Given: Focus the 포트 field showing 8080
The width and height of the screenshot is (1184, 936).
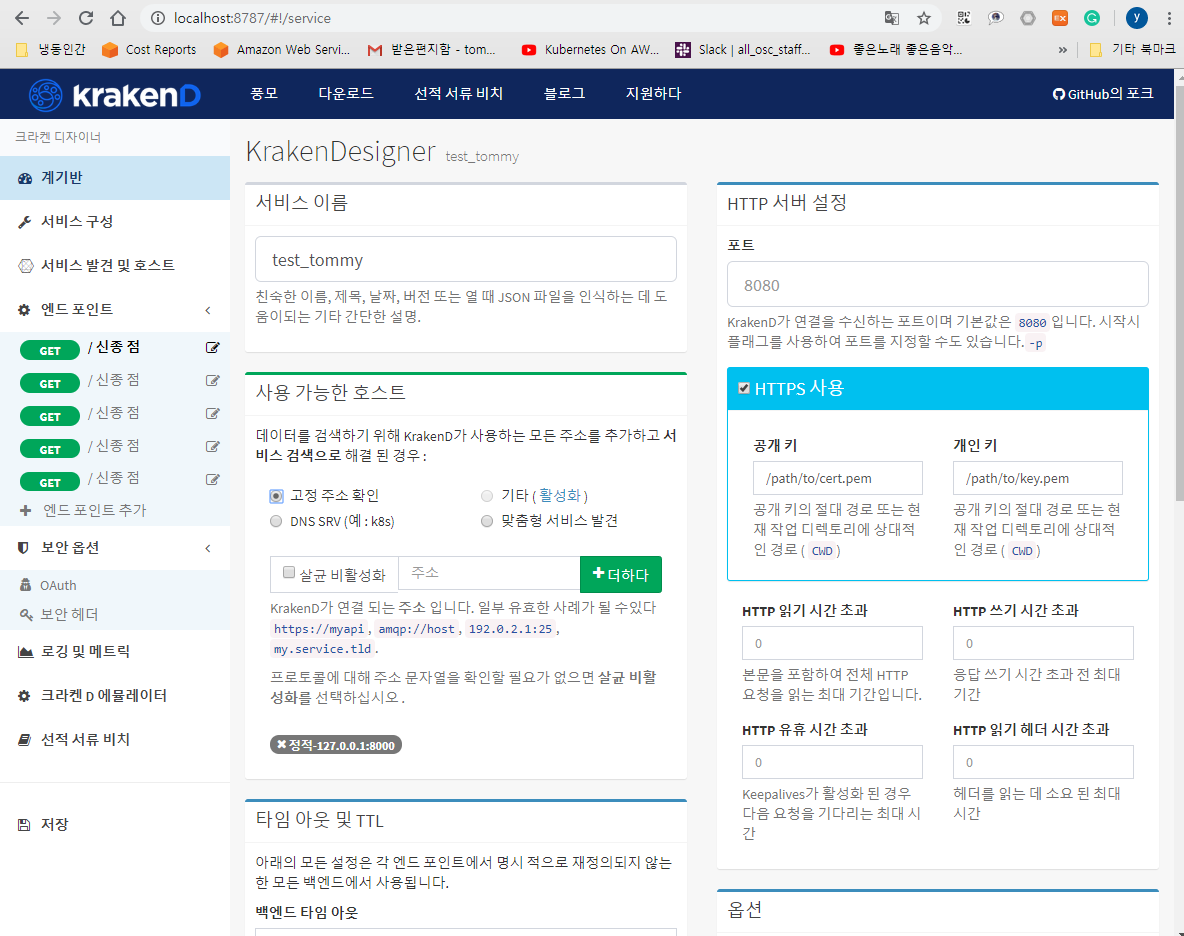Looking at the screenshot, I should (x=938, y=285).
